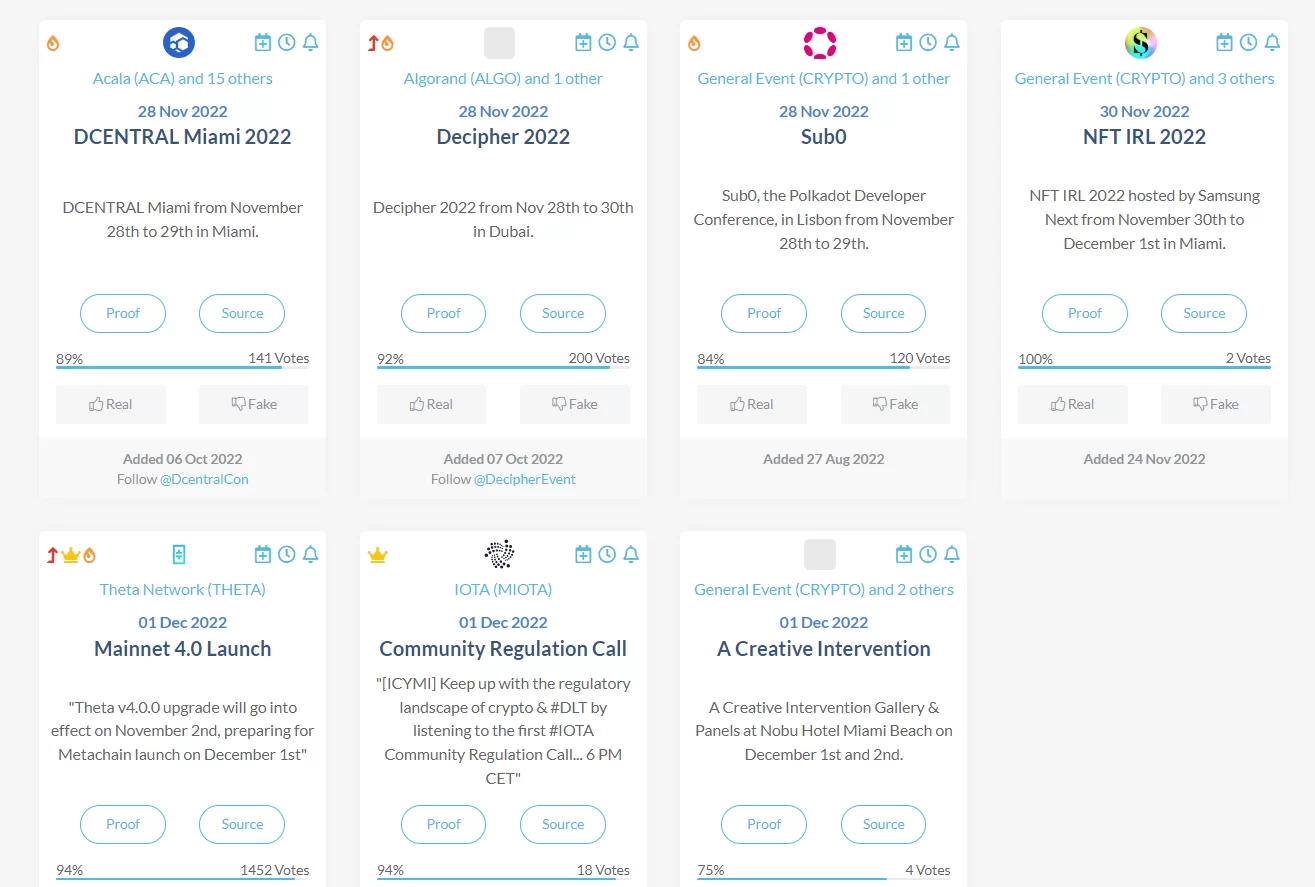The height and width of the screenshot is (887, 1315).
Task: Click add-to-calendar icon on DCENTRAL Miami 2022 card
Action: (x=263, y=42)
